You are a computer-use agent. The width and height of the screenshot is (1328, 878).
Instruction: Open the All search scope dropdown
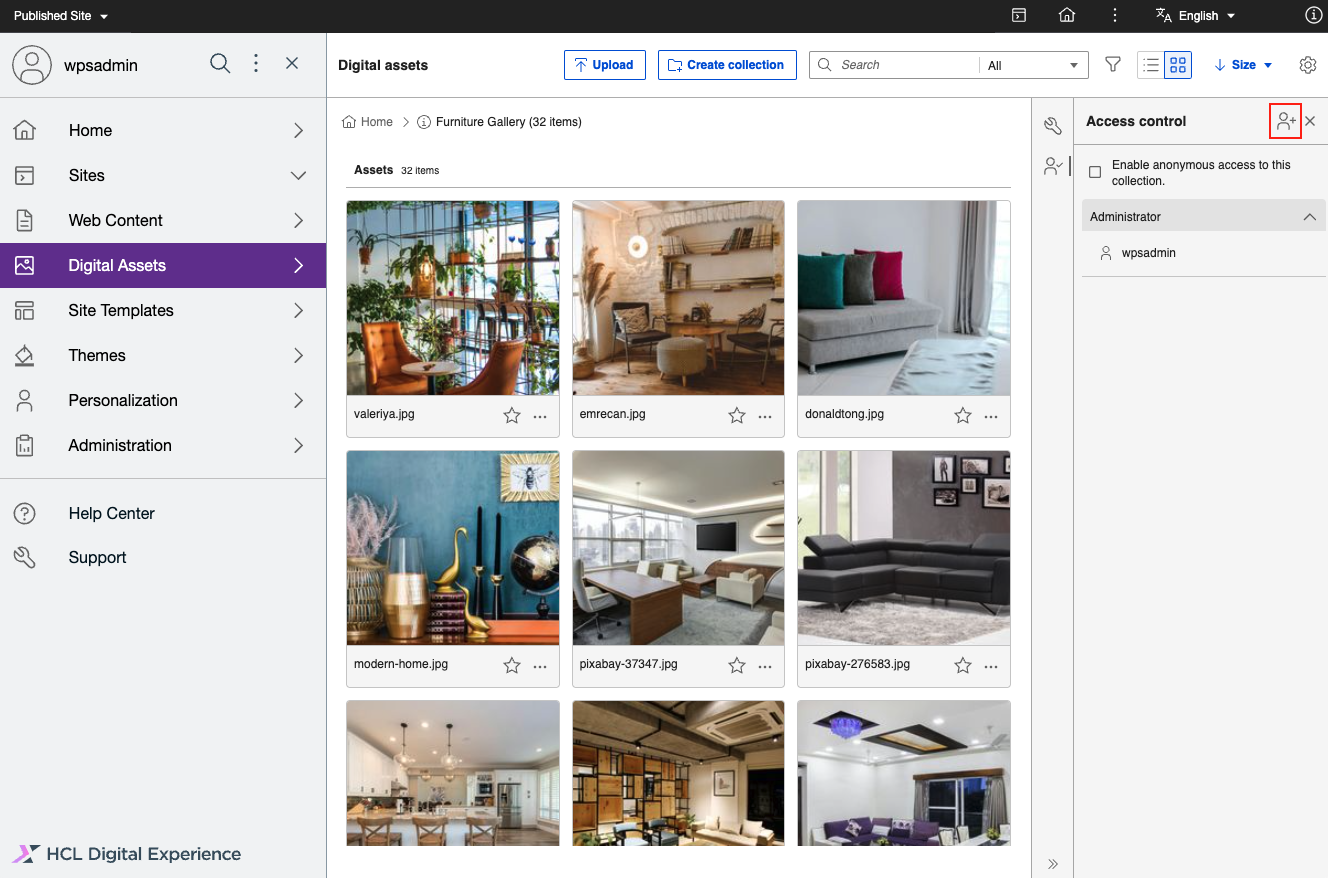point(1034,65)
